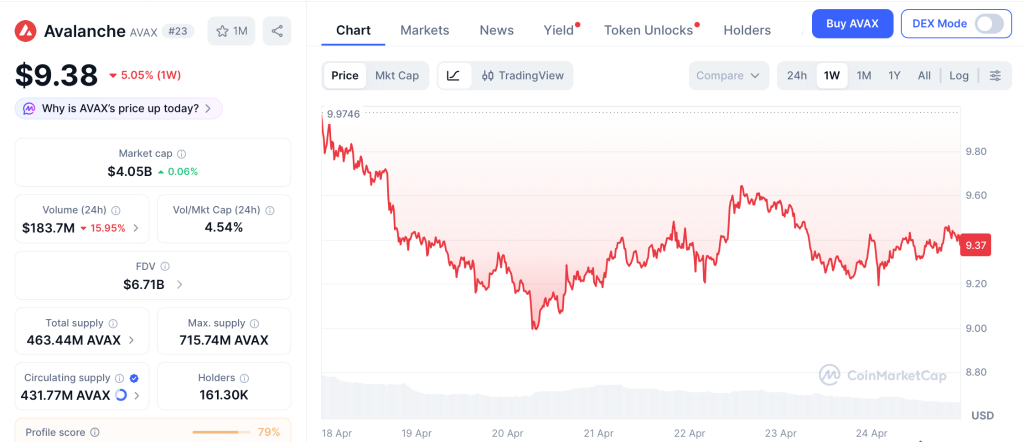
Task: Click the Buy AVAX button
Action: pyautogui.click(x=852, y=23)
